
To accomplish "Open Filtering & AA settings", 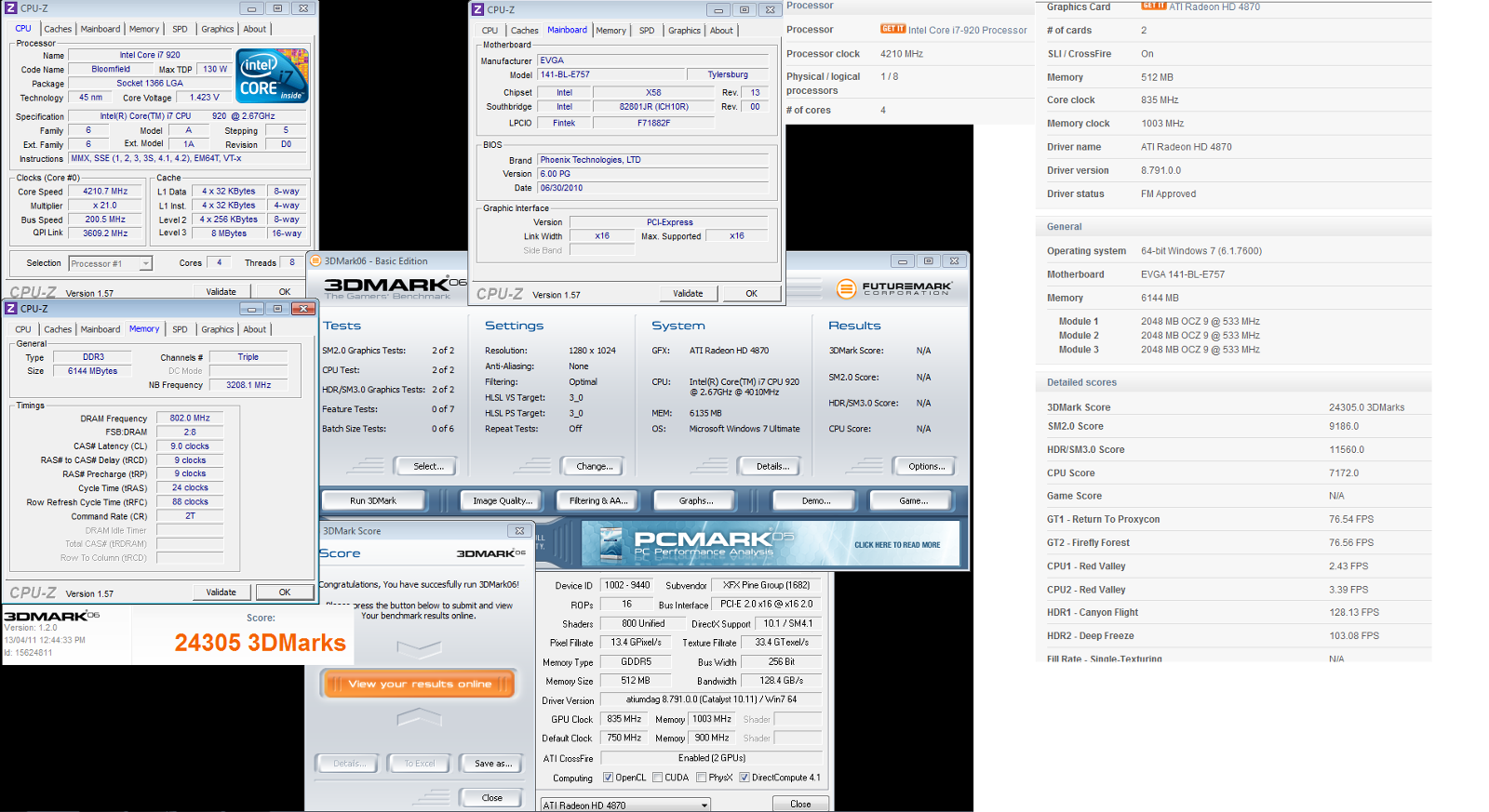I will point(598,500).
